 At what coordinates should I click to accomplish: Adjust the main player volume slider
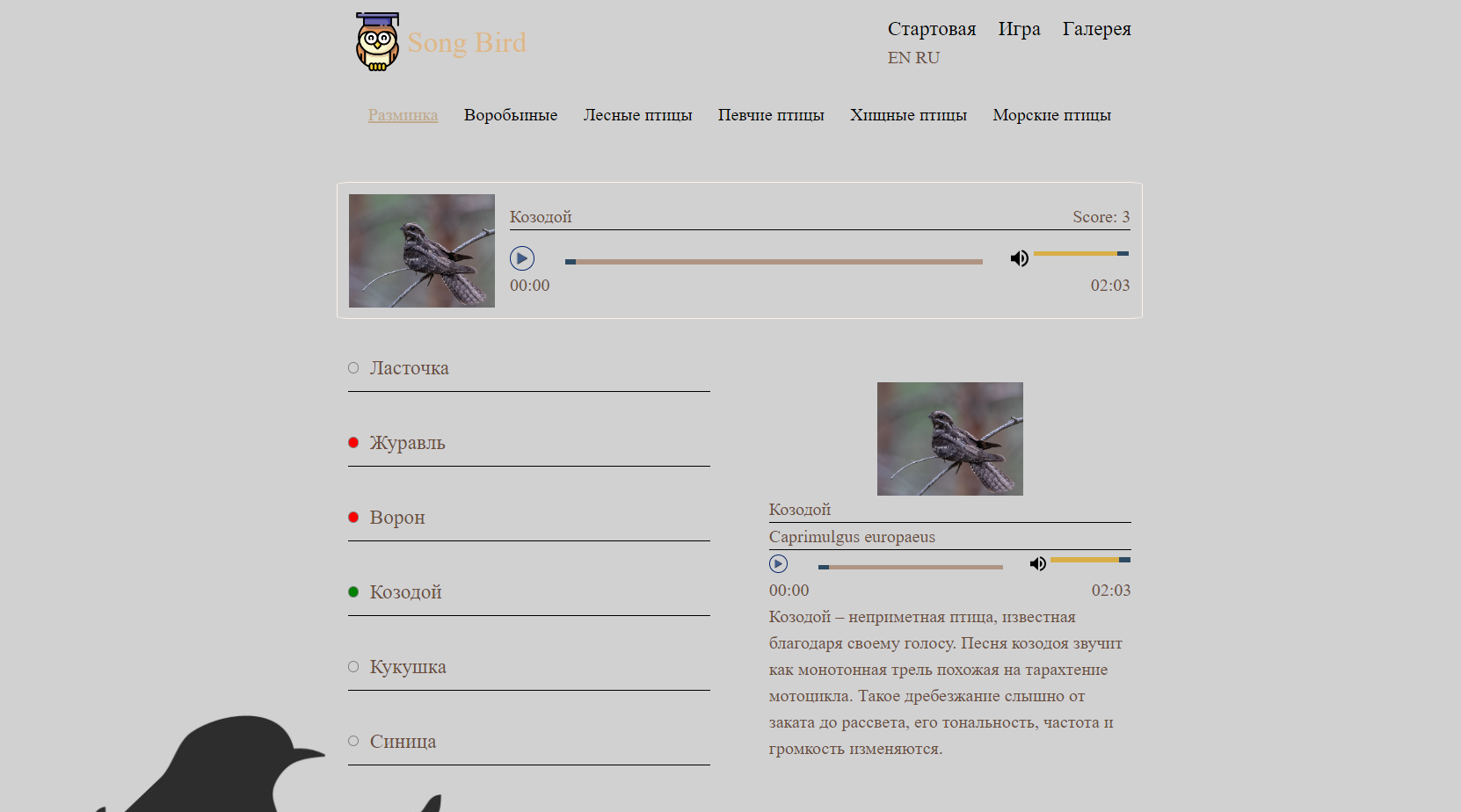[x=1081, y=254]
